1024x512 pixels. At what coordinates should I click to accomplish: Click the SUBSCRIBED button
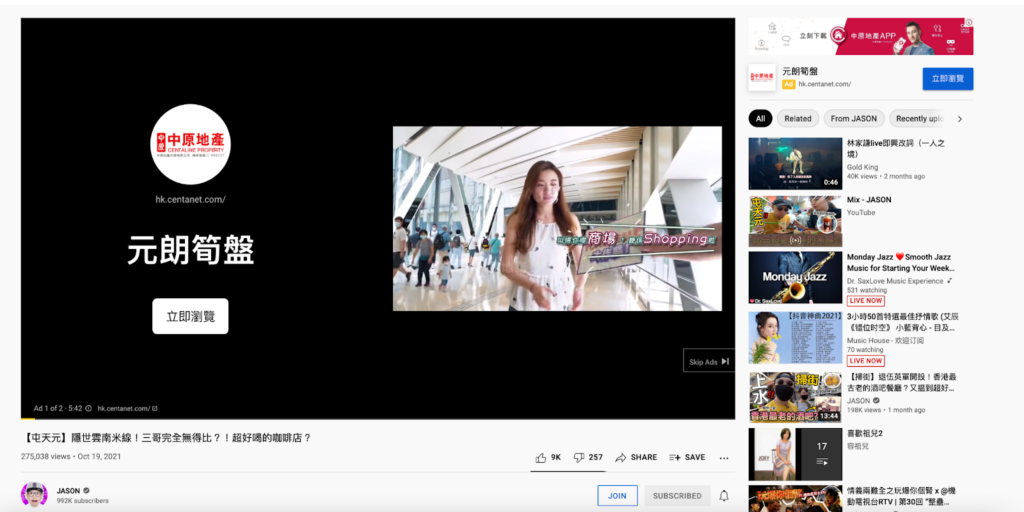coord(677,496)
